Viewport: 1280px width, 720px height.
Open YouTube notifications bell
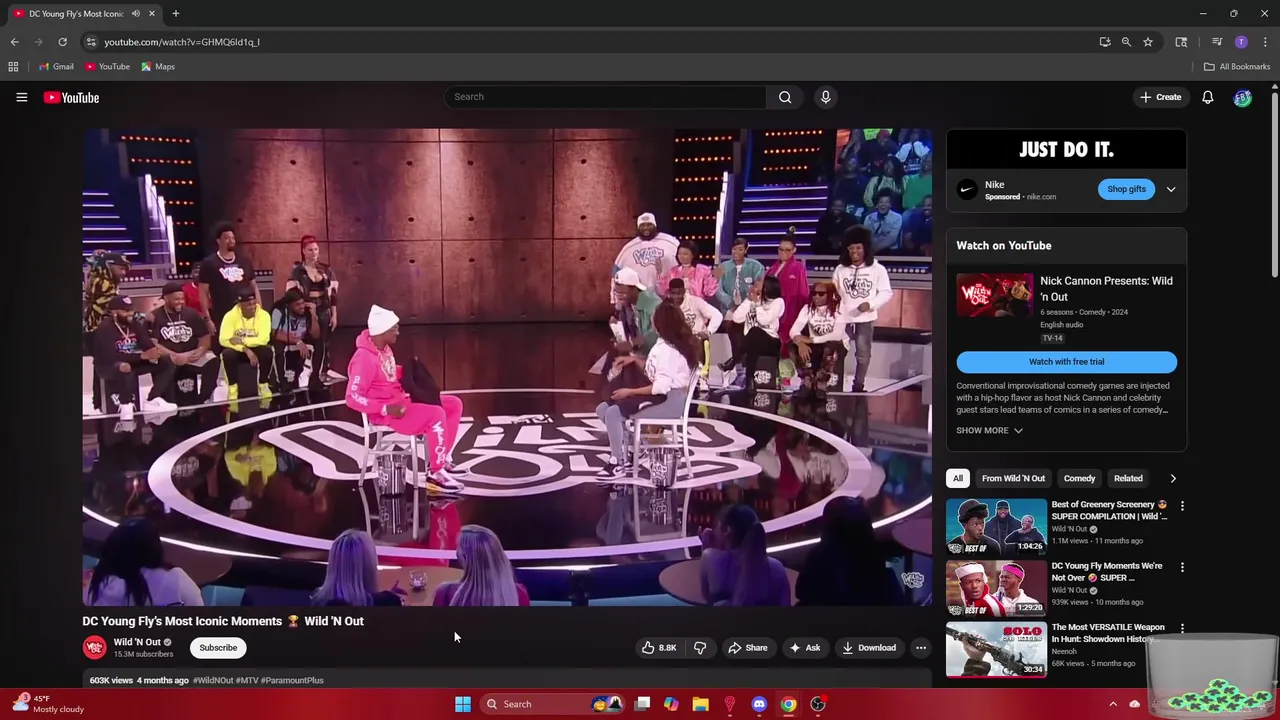(1207, 97)
